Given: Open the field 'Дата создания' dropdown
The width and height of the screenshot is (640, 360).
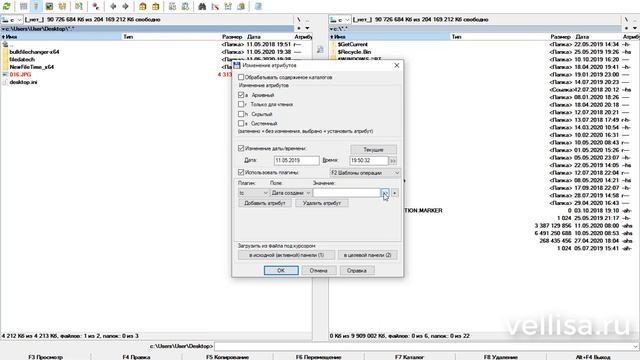Looking at the screenshot, I should (291, 193).
